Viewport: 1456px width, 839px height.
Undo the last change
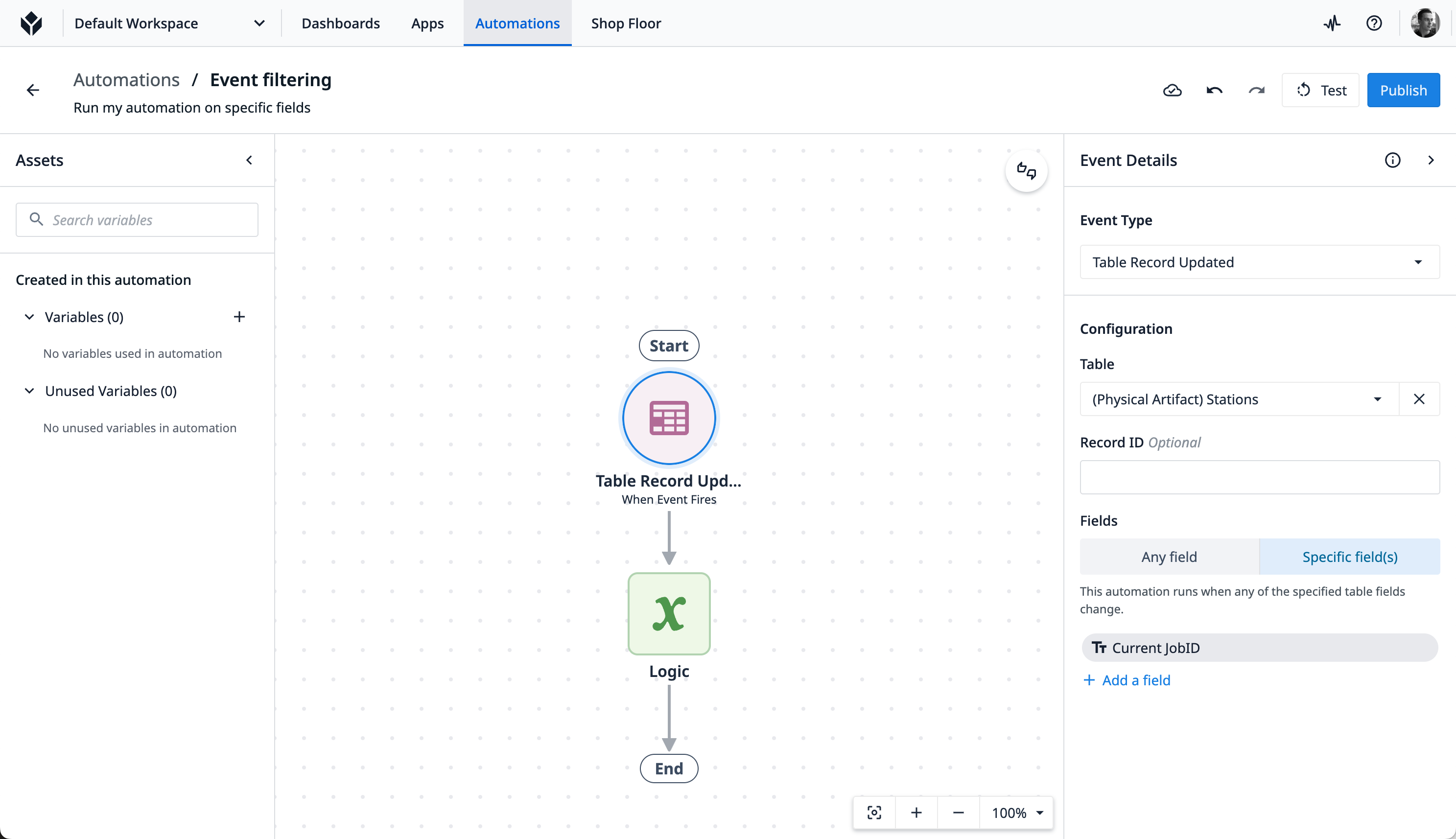click(1215, 91)
